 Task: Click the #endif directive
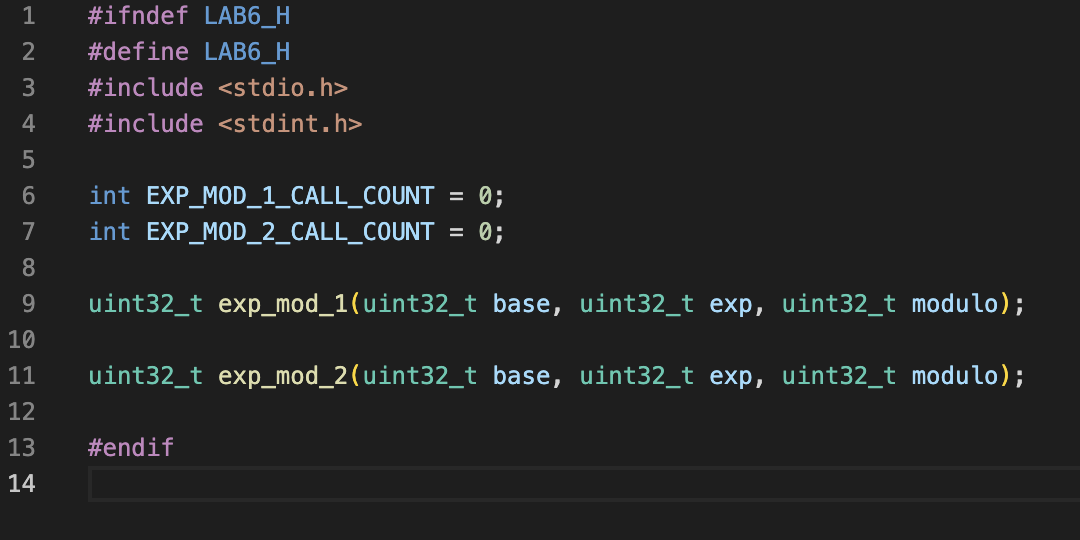click(132, 448)
